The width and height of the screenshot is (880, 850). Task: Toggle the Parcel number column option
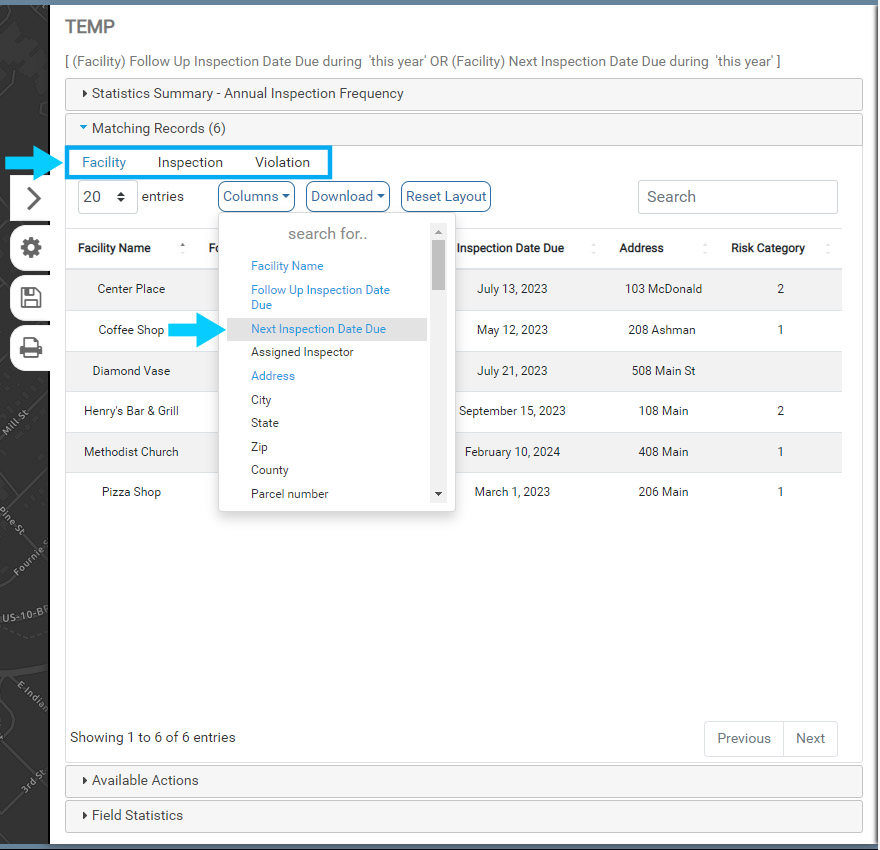(289, 494)
